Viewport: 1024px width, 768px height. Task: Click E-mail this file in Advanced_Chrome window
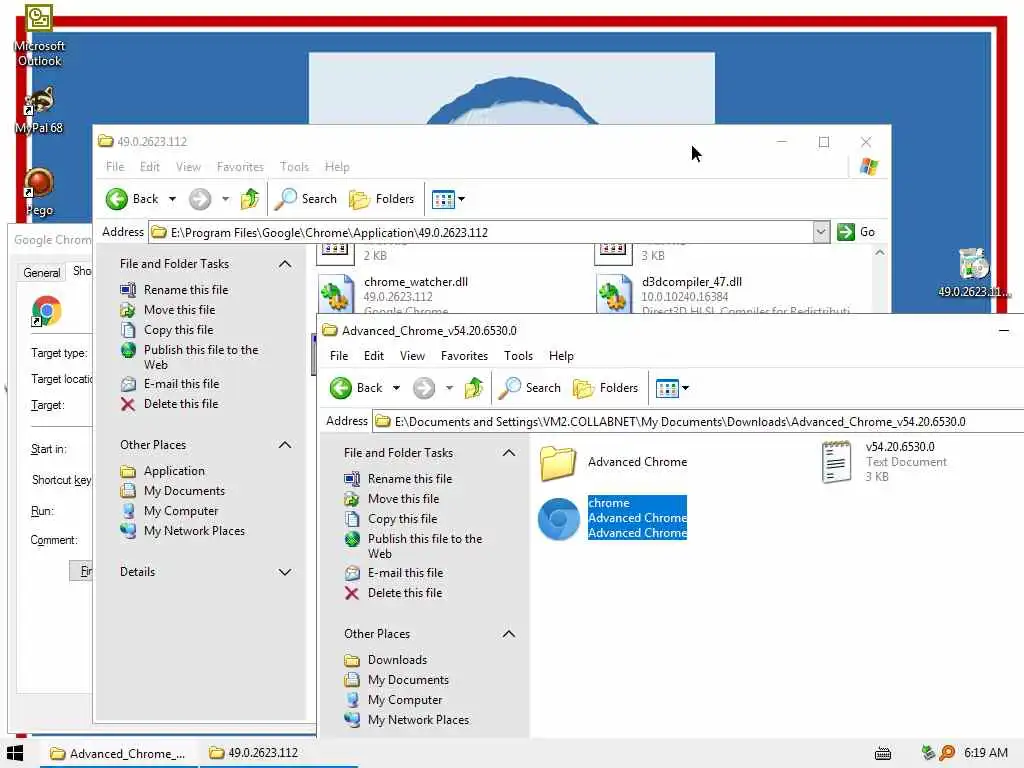point(393,573)
